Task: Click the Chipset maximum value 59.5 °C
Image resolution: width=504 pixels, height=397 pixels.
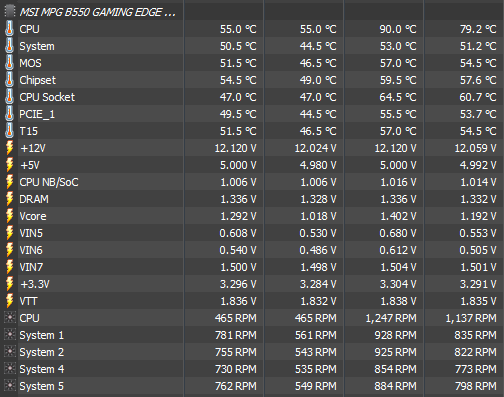Action: (398, 80)
